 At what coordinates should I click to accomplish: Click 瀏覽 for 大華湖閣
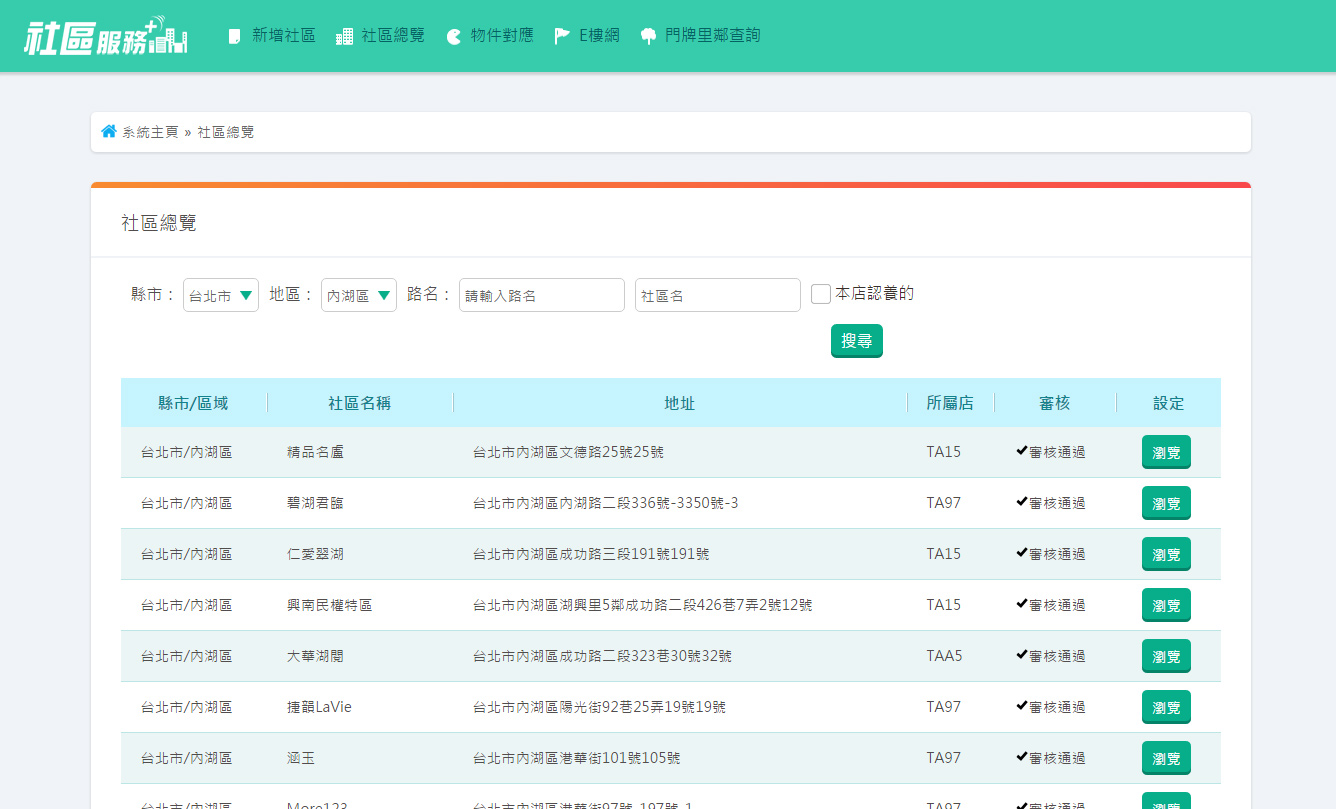click(x=1166, y=657)
